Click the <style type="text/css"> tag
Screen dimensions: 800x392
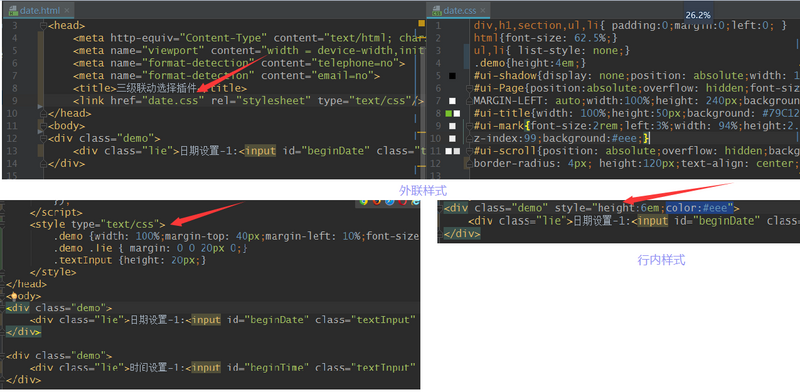click(97, 224)
